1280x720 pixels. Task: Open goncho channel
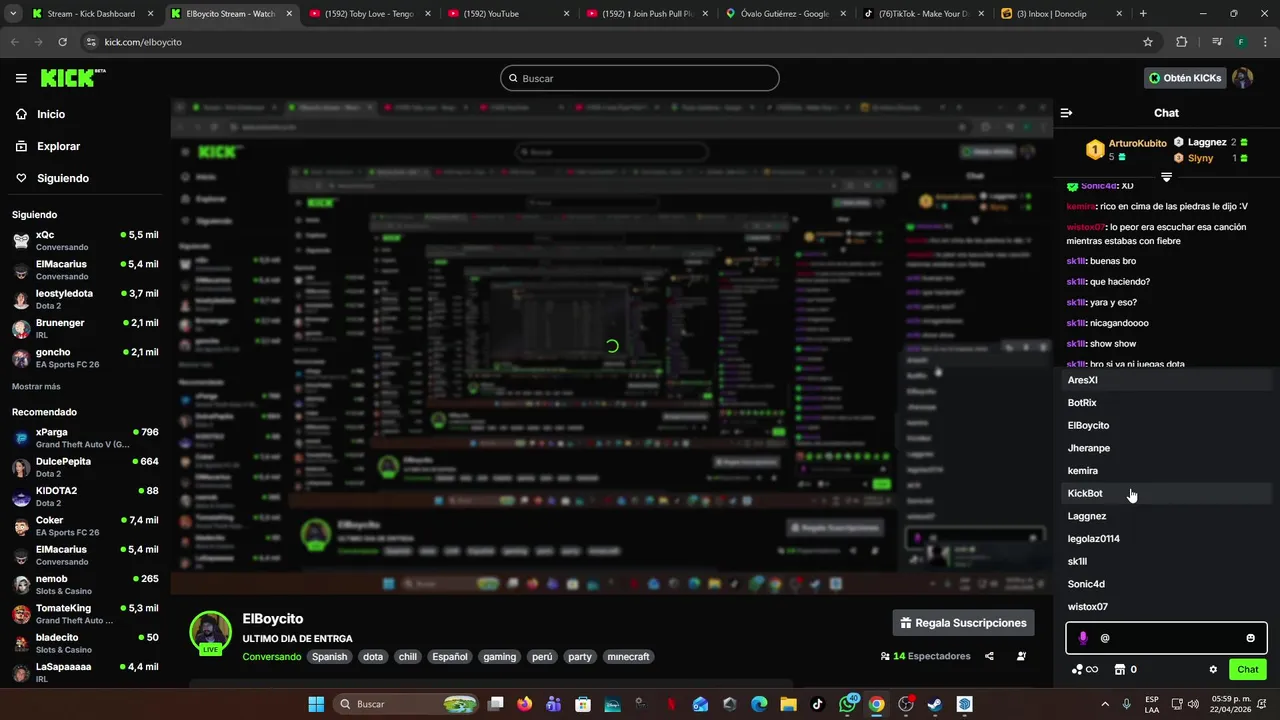[x=85, y=358]
